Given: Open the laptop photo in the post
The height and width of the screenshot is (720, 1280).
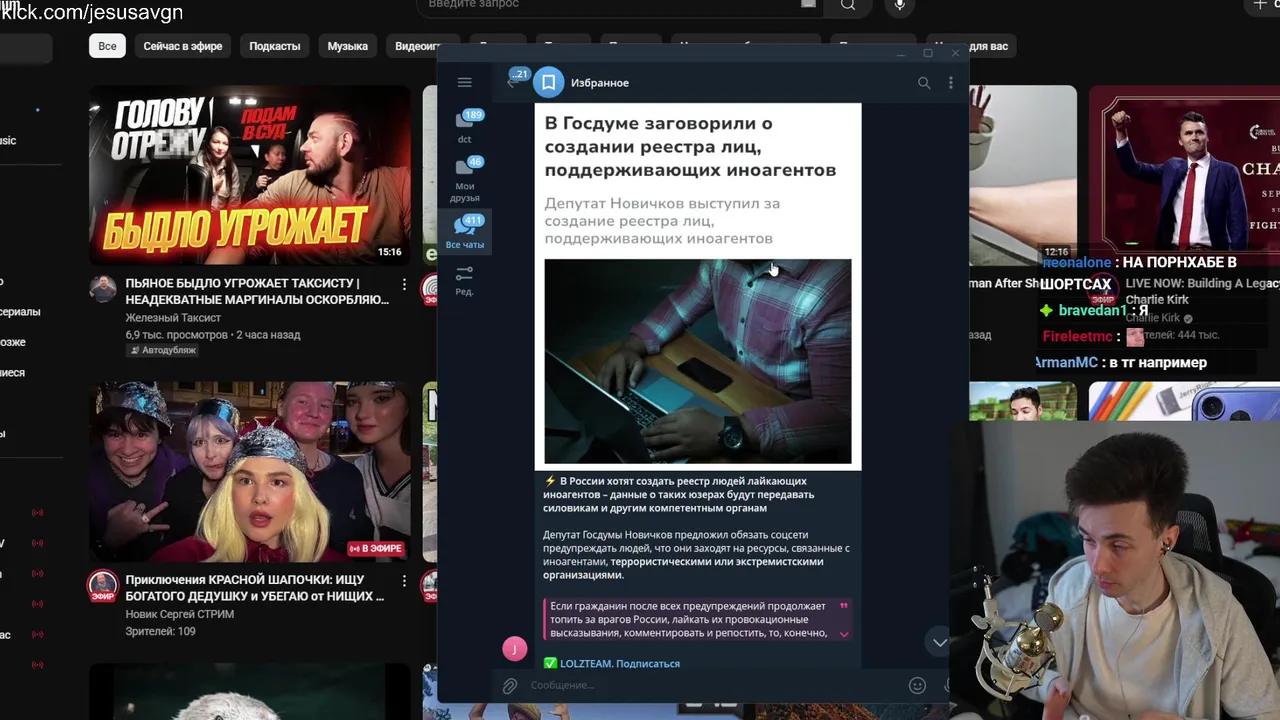Looking at the screenshot, I should pos(698,361).
